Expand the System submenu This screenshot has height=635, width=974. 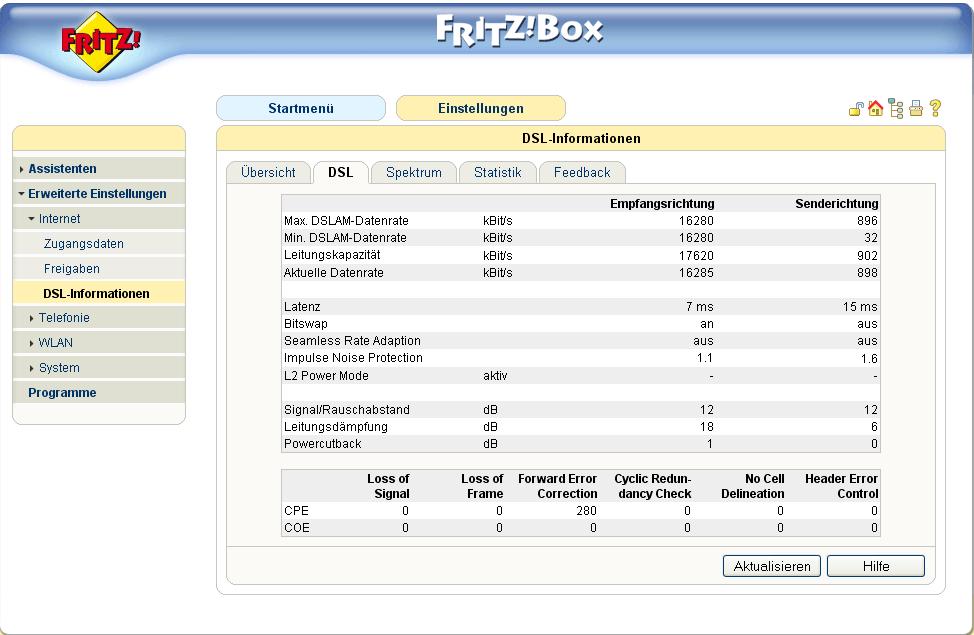click(58, 368)
